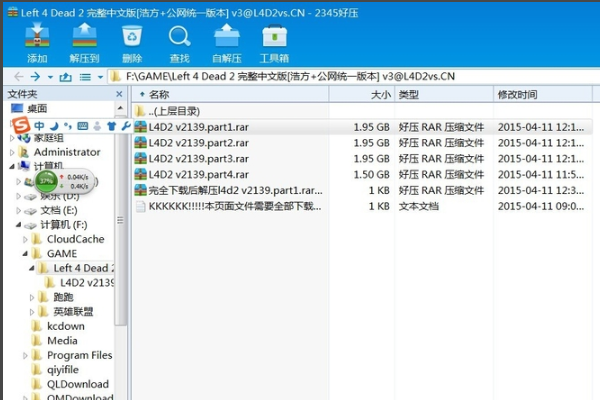The height and width of the screenshot is (400, 600).
Task: Expand the Administrator tree node
Action: (x=12, y=152)
